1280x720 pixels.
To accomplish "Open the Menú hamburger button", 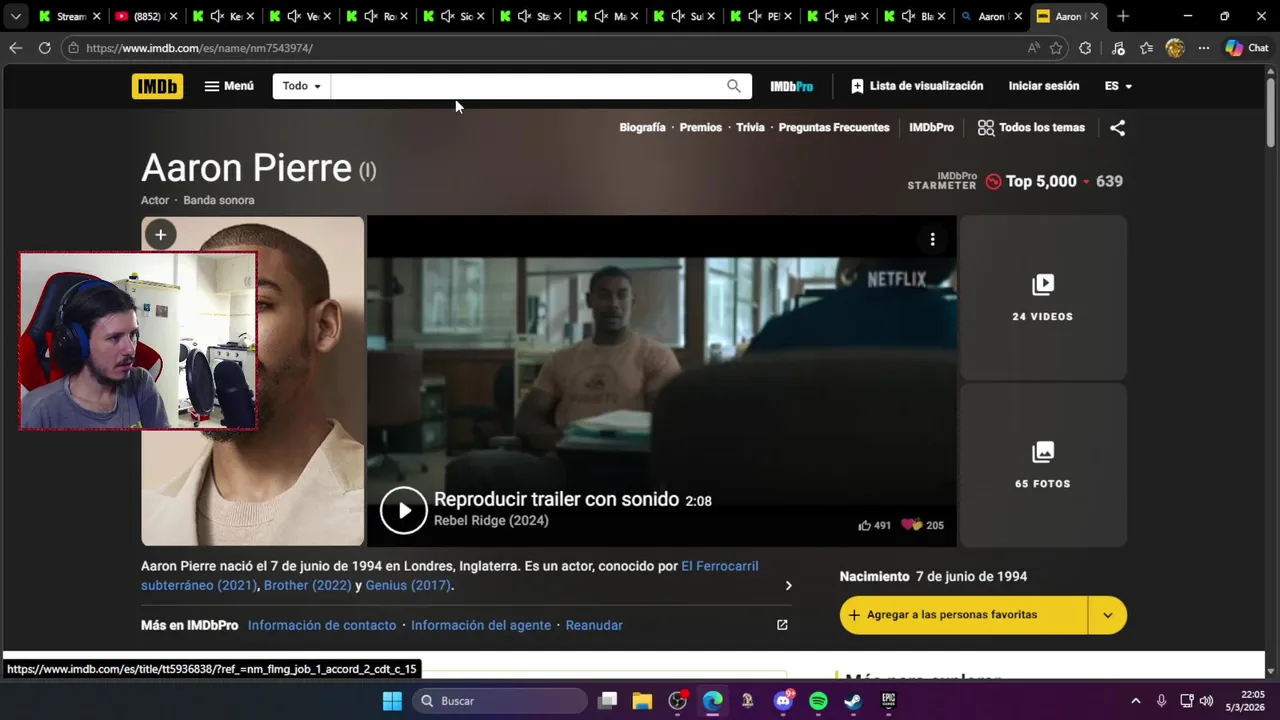I will [229, 86].
